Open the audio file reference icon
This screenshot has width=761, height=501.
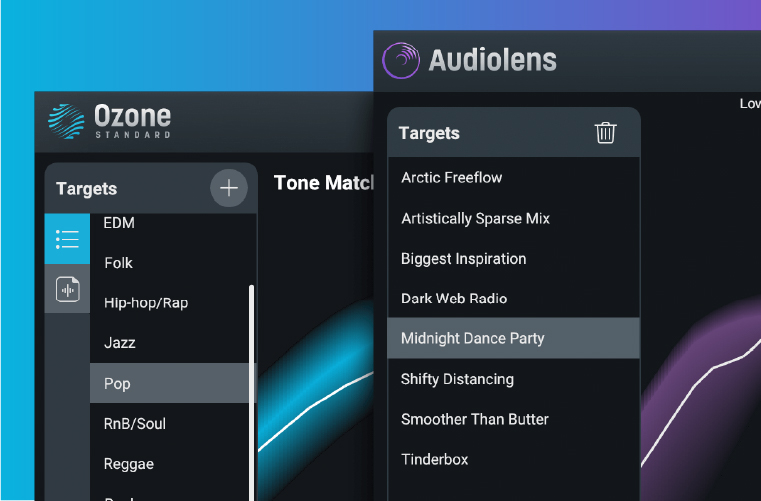tap(67, 290)
